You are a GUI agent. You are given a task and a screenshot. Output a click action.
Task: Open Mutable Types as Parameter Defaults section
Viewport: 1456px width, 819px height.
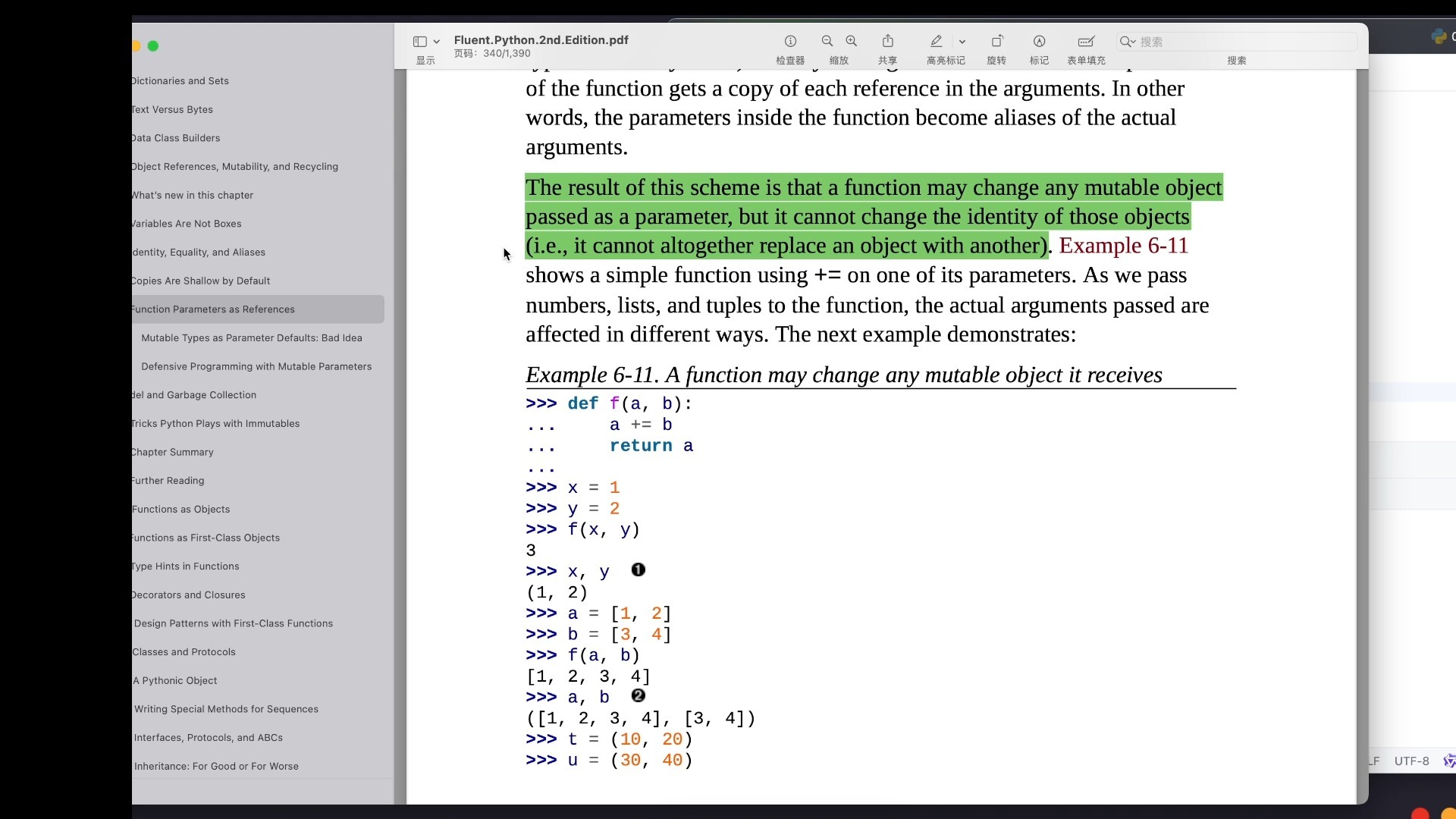(x=252, y=338)
